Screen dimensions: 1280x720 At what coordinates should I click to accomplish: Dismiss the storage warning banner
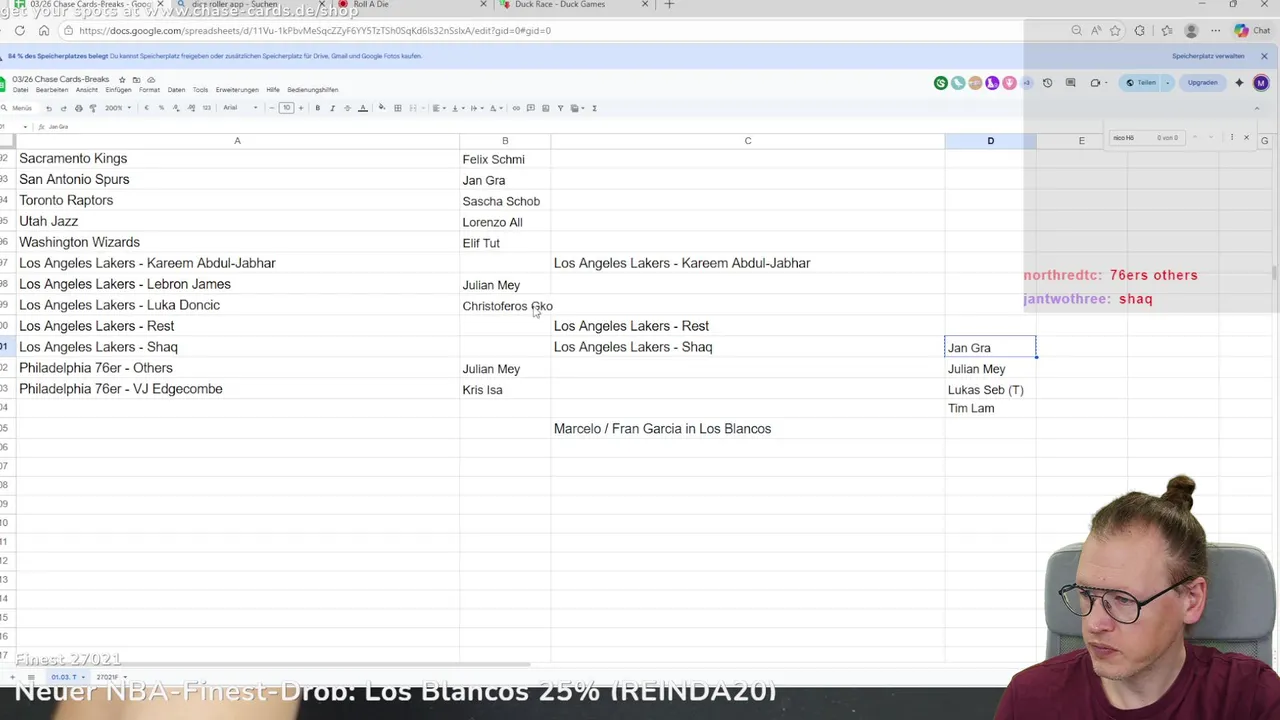tap(1264, 56)
